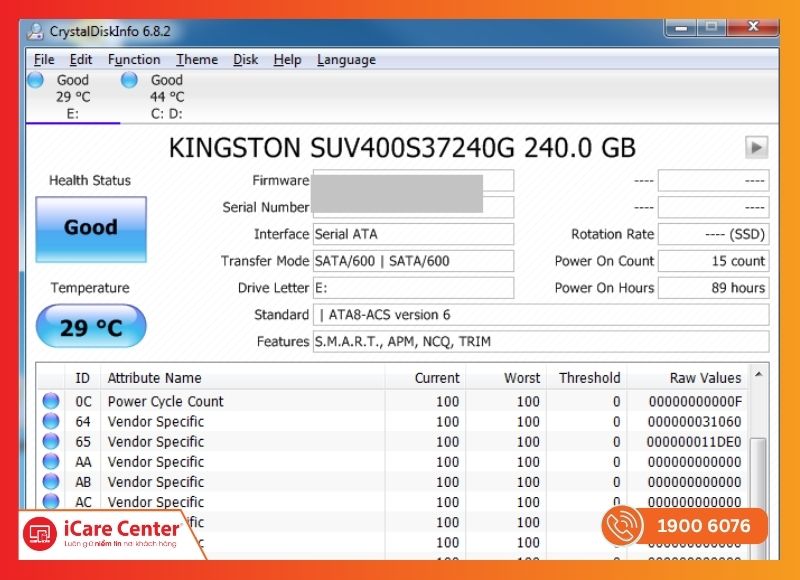Open the Disk menu
This screenshot has height=580, width=800.
point(246,60)
